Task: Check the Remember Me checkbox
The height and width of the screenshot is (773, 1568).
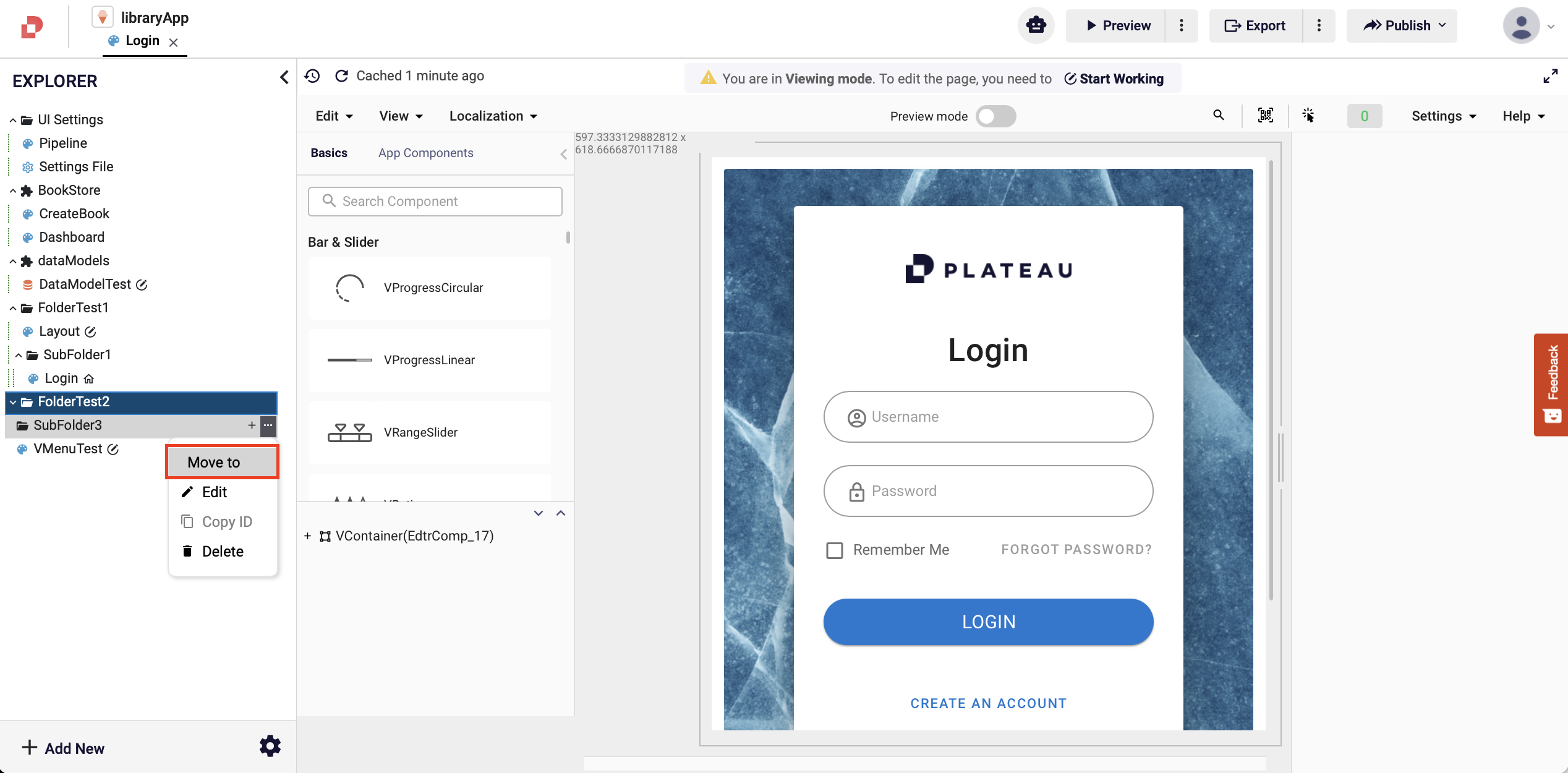Action: point(835,550)
